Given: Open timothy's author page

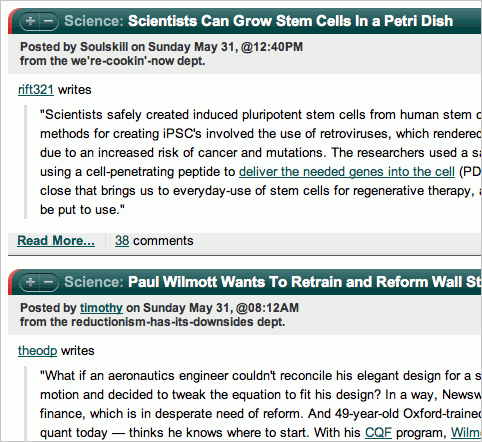Looking at the screenshot, I should [x=101, y=308].
